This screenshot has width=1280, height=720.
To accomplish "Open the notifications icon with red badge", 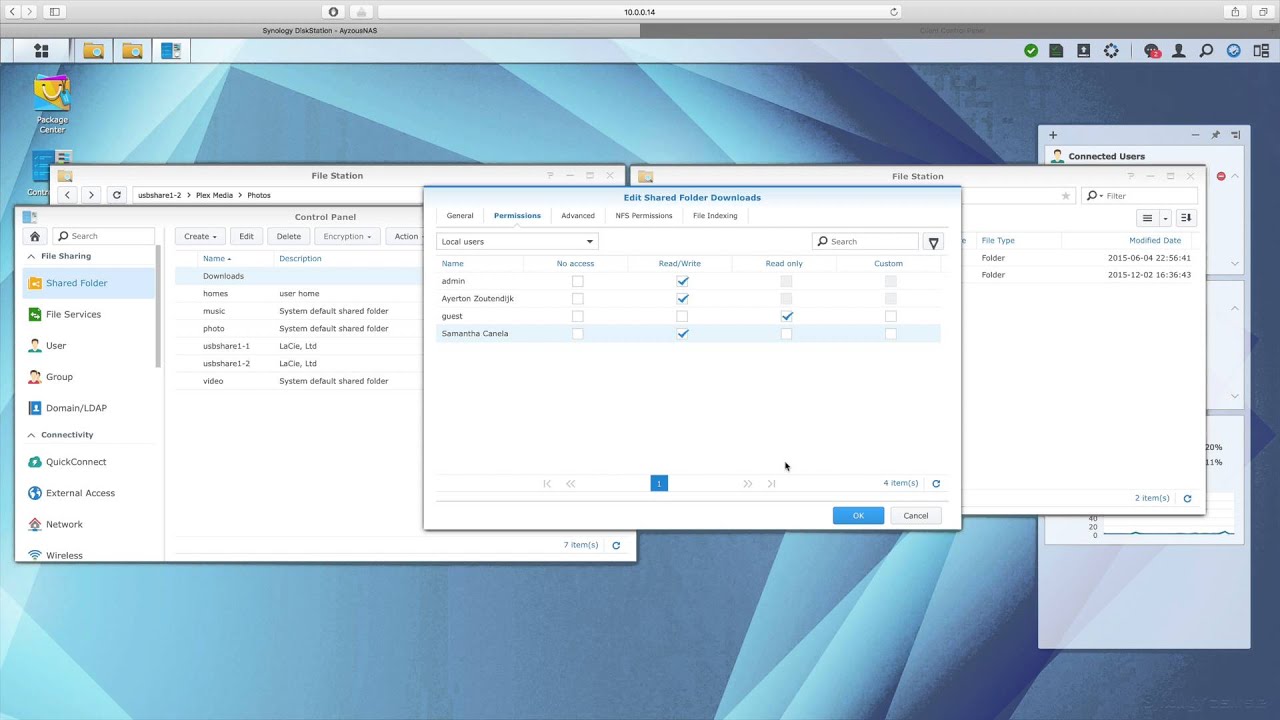I will (x=1152, y=51).
